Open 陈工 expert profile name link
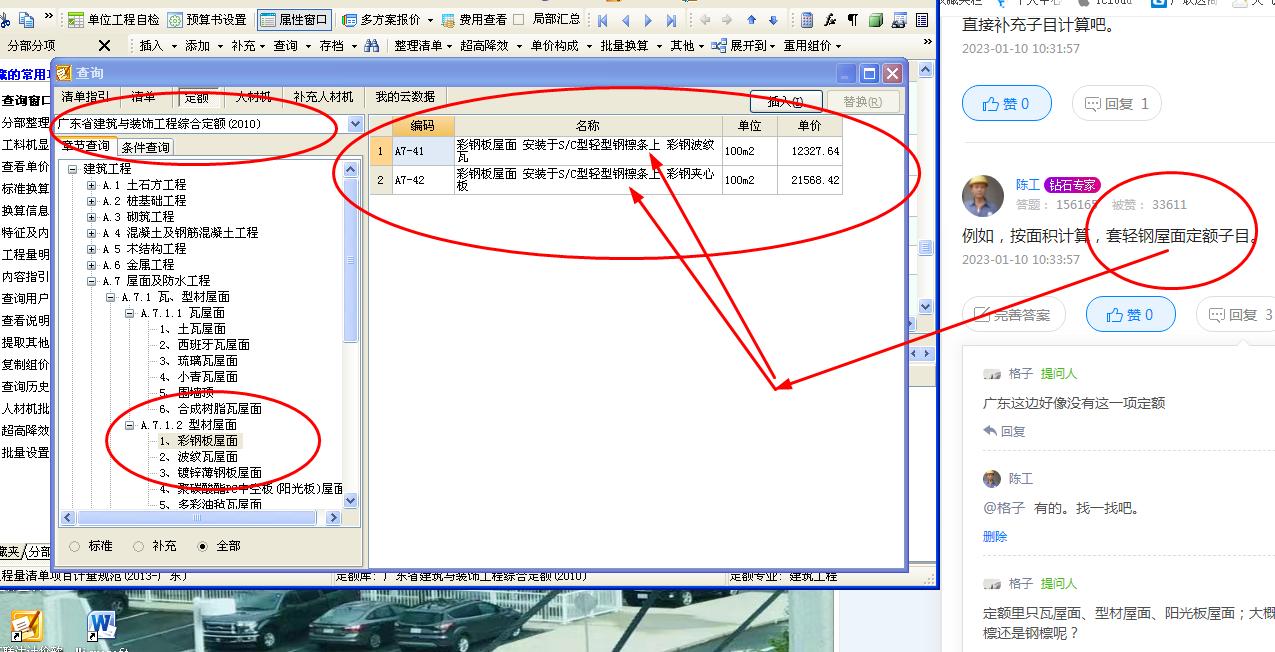 pyautogui.click(x=1028, y=185)
